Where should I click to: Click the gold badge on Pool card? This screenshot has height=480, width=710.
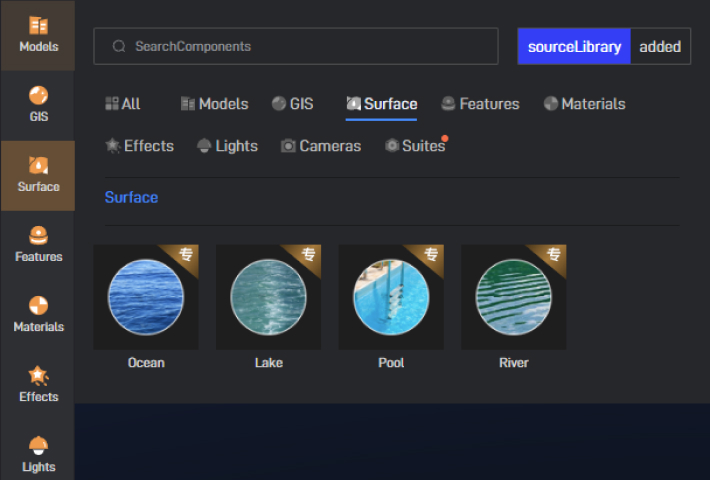click(429, 256)
